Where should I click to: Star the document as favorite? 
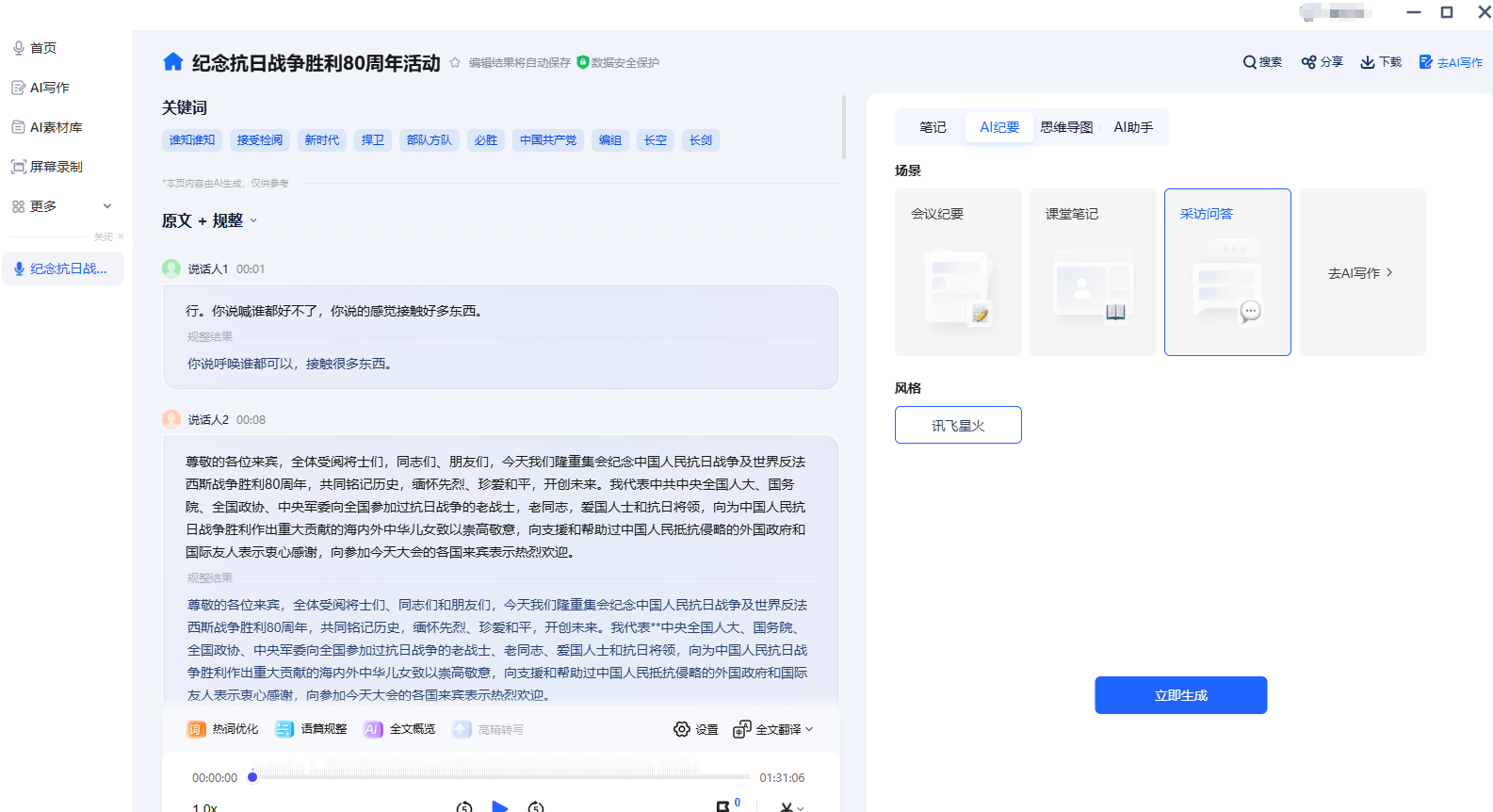(455, 62)
